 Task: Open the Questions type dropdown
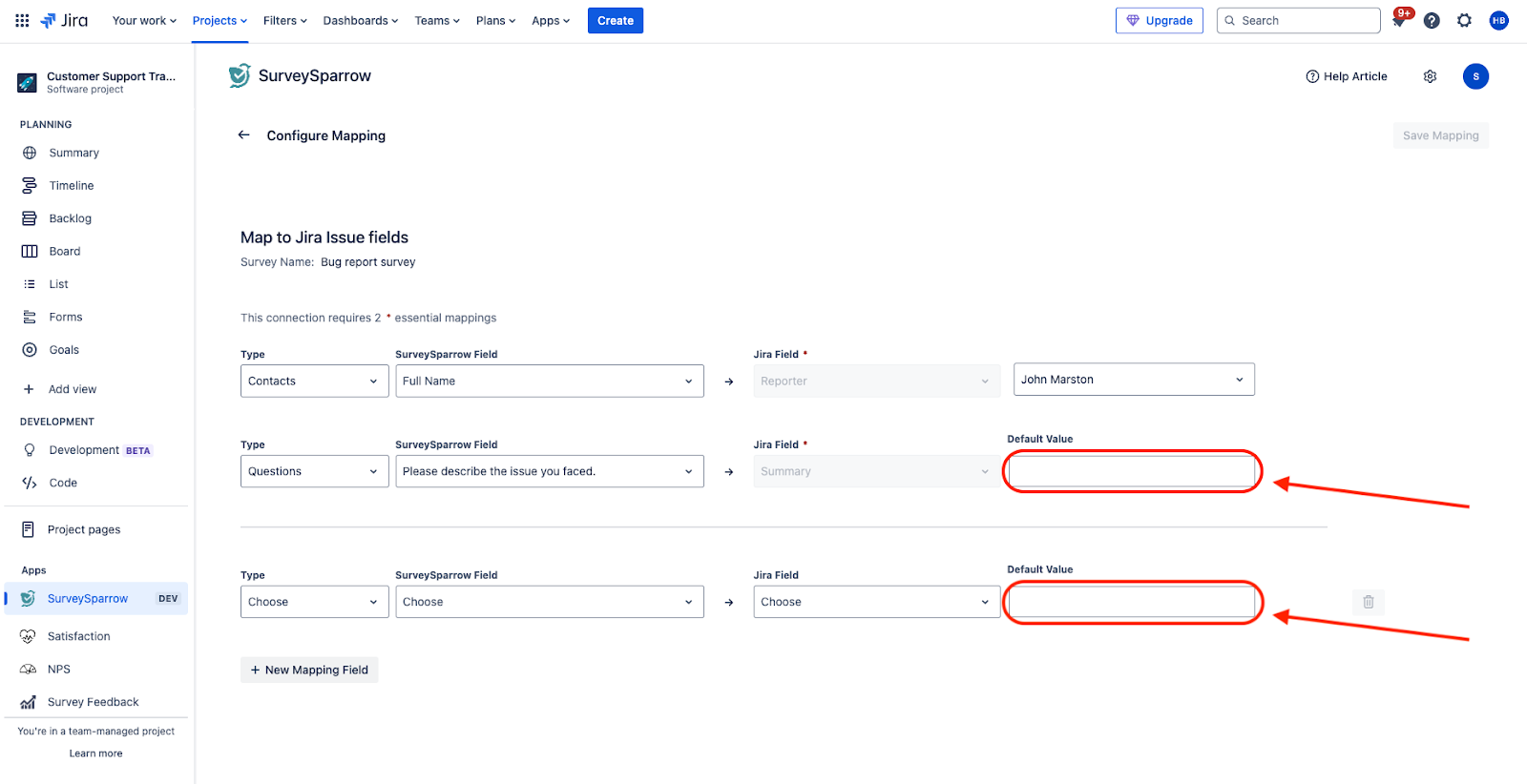(314, 471)
